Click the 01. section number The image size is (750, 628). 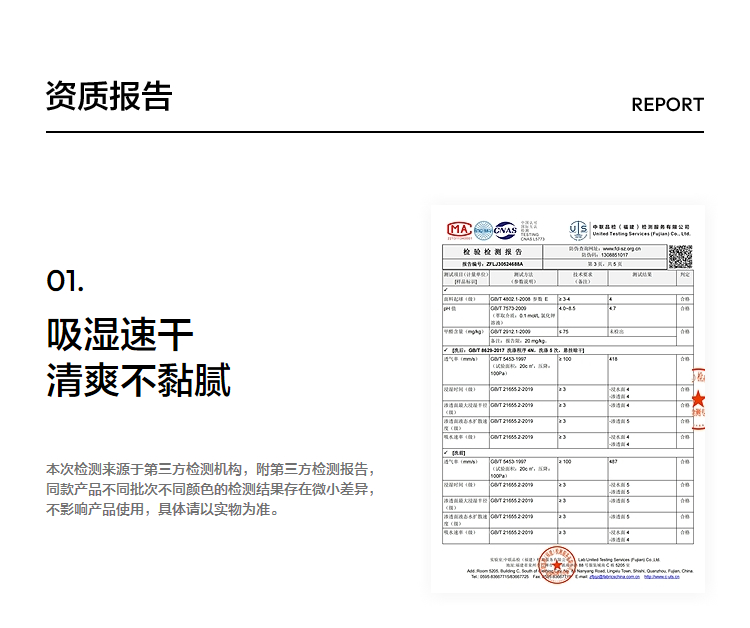coord(65,281)
